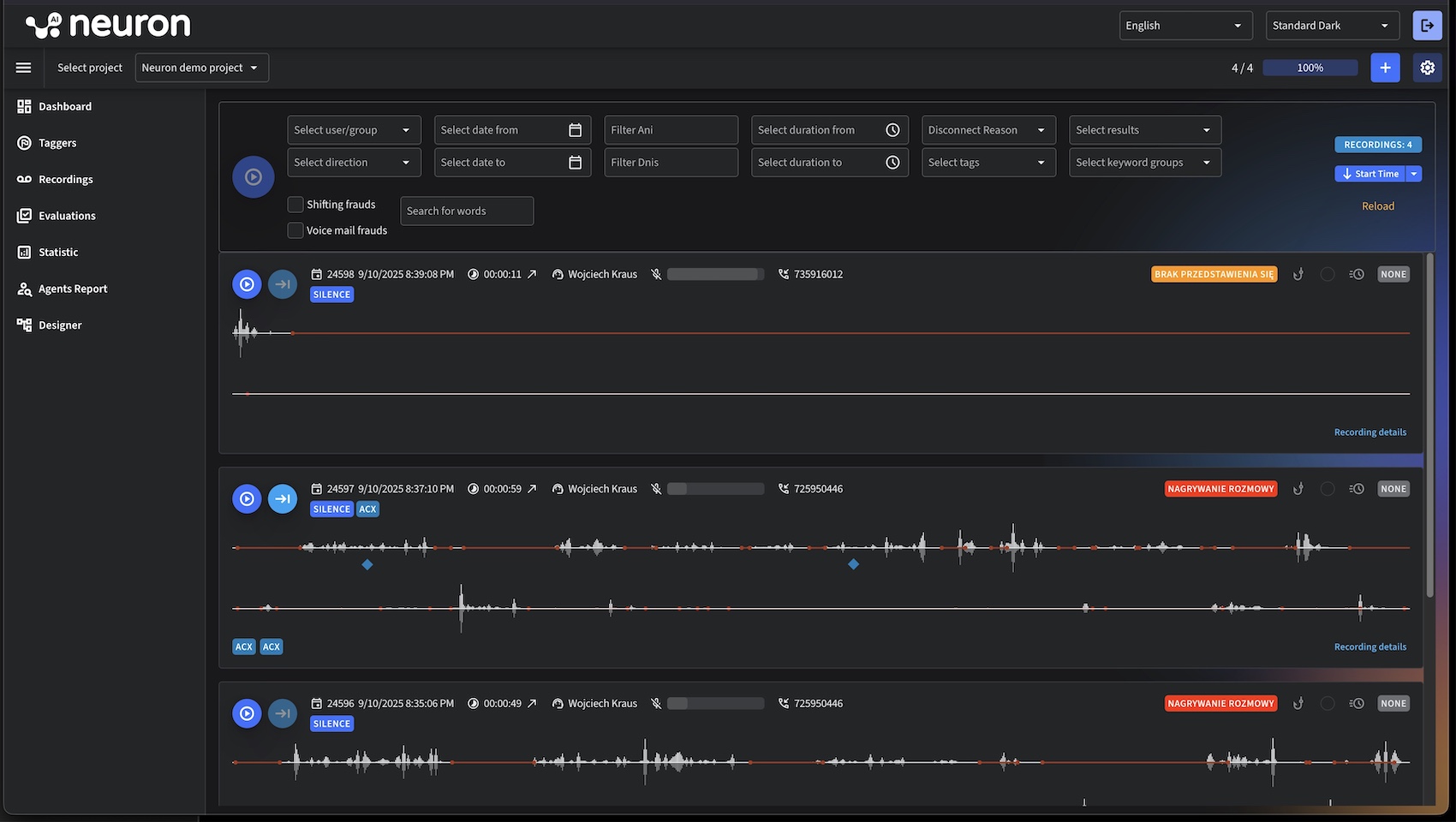Click the logout icon in top-right corner
Viewport: 1456px width, 822px height.
(x=1427, y=26)
